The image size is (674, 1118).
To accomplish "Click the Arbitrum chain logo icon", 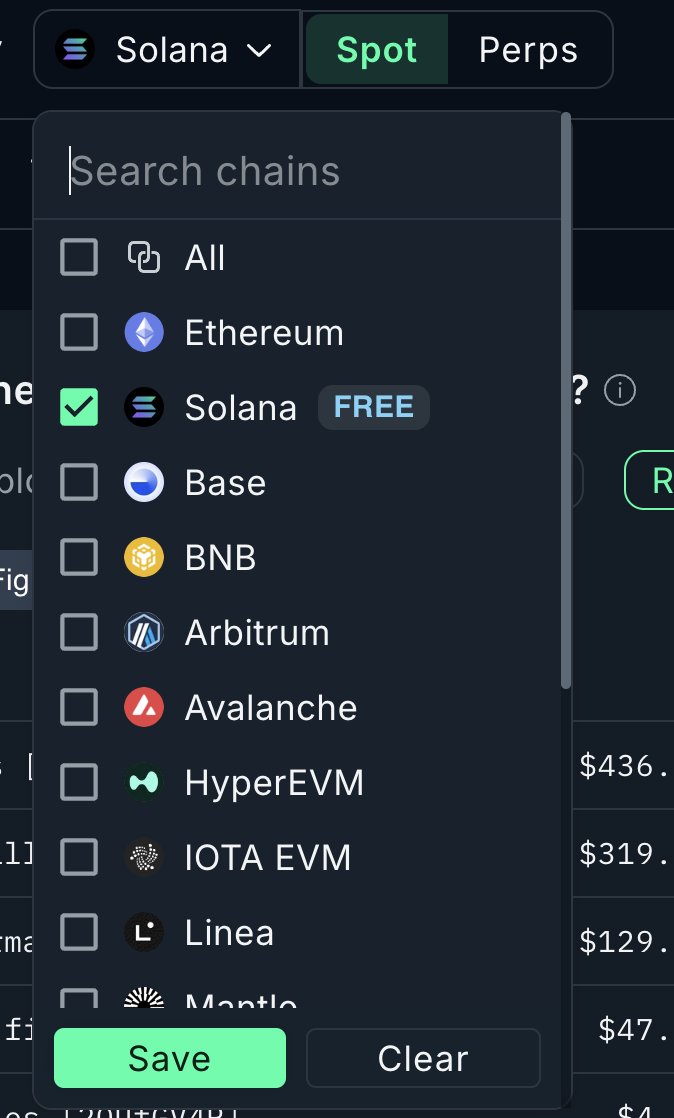I will 144,633.
